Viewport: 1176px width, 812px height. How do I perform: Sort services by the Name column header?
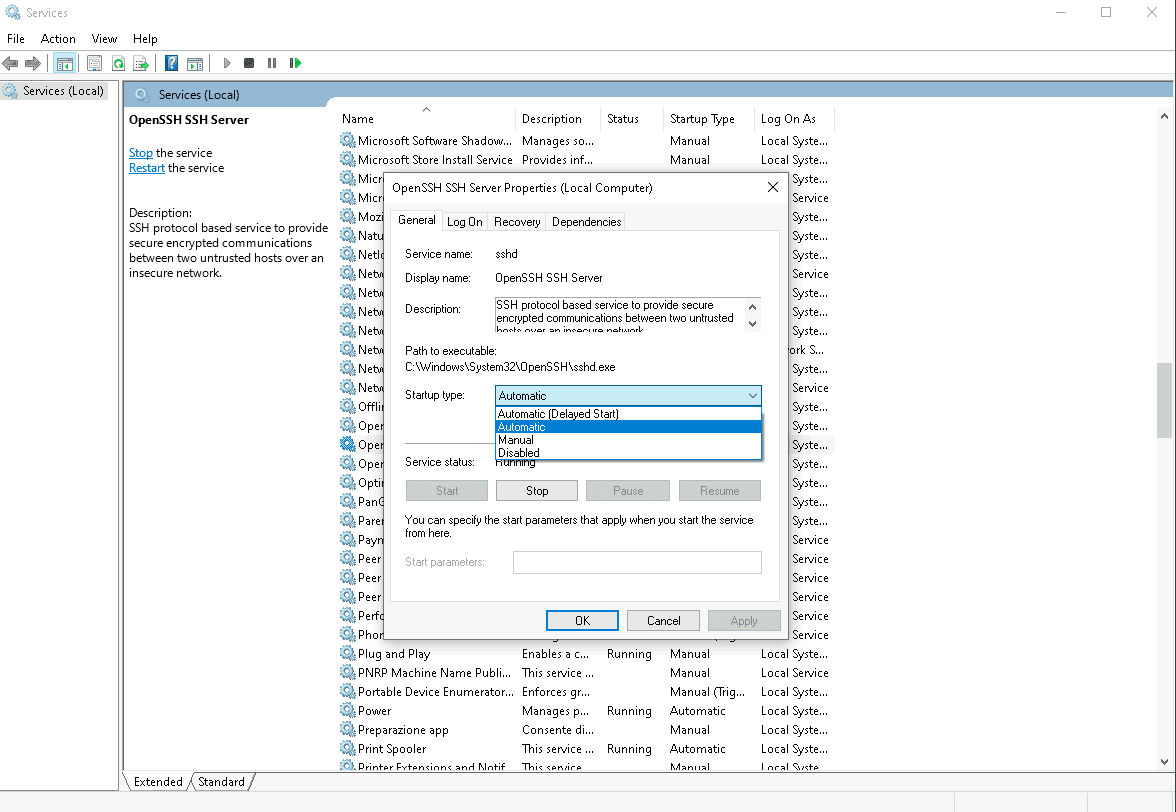[x=425, y=118]
